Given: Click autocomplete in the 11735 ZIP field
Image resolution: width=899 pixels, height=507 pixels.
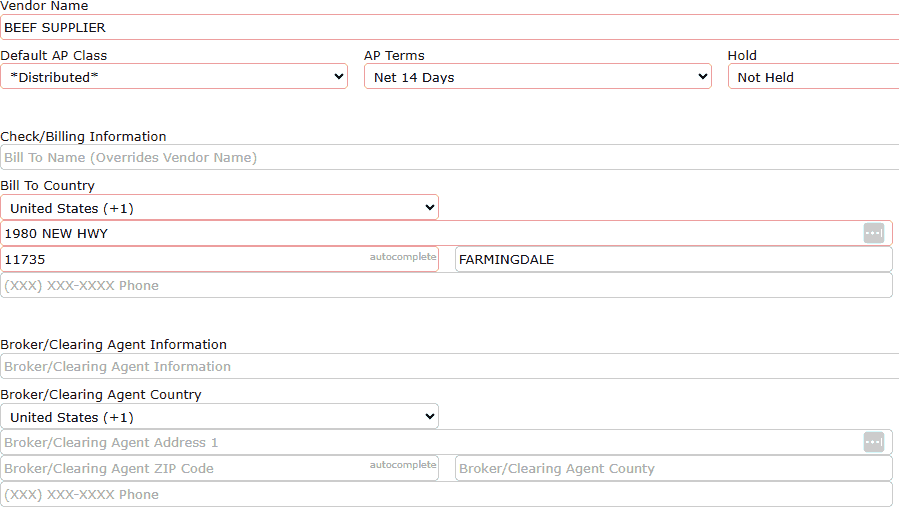Looking at the screenshot, I should (x=403, y=257).
